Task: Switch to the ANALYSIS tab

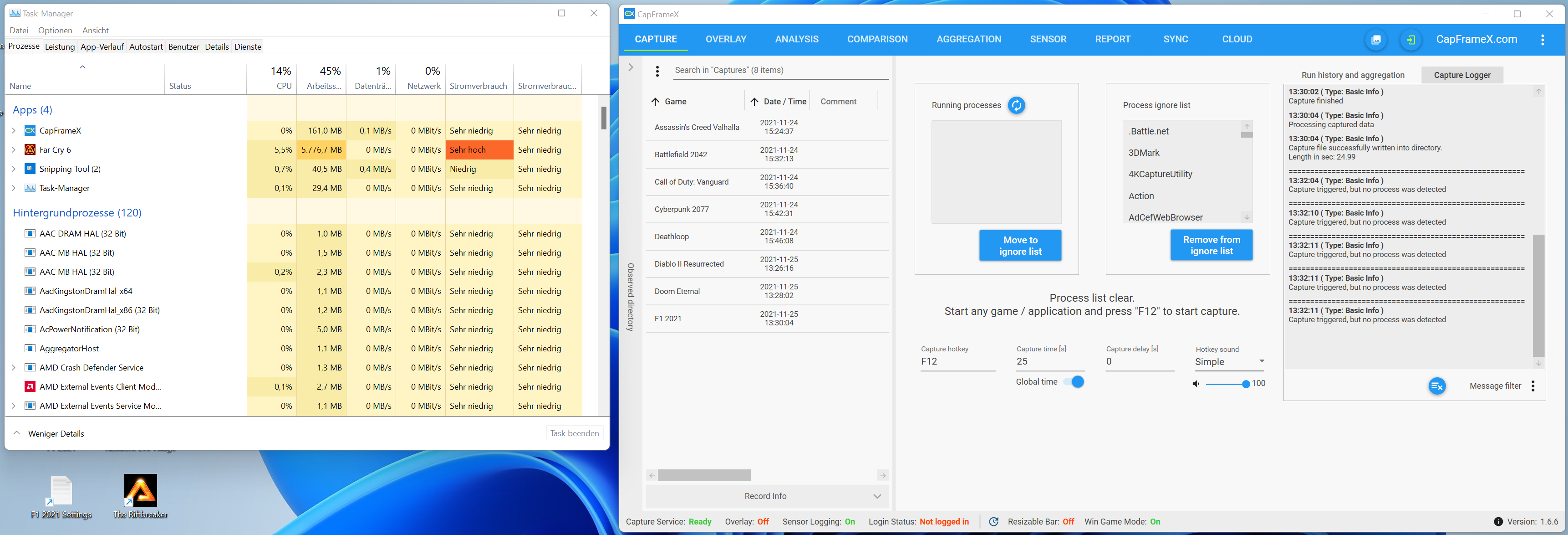Action: pos(796,40)
